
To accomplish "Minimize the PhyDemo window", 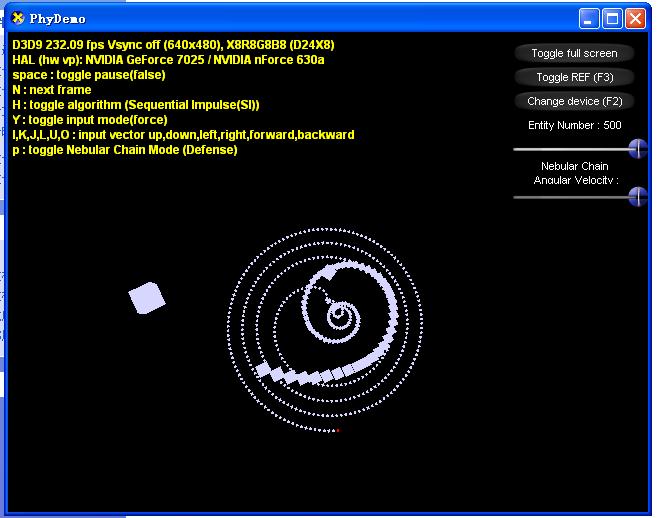I will (589, 19).
